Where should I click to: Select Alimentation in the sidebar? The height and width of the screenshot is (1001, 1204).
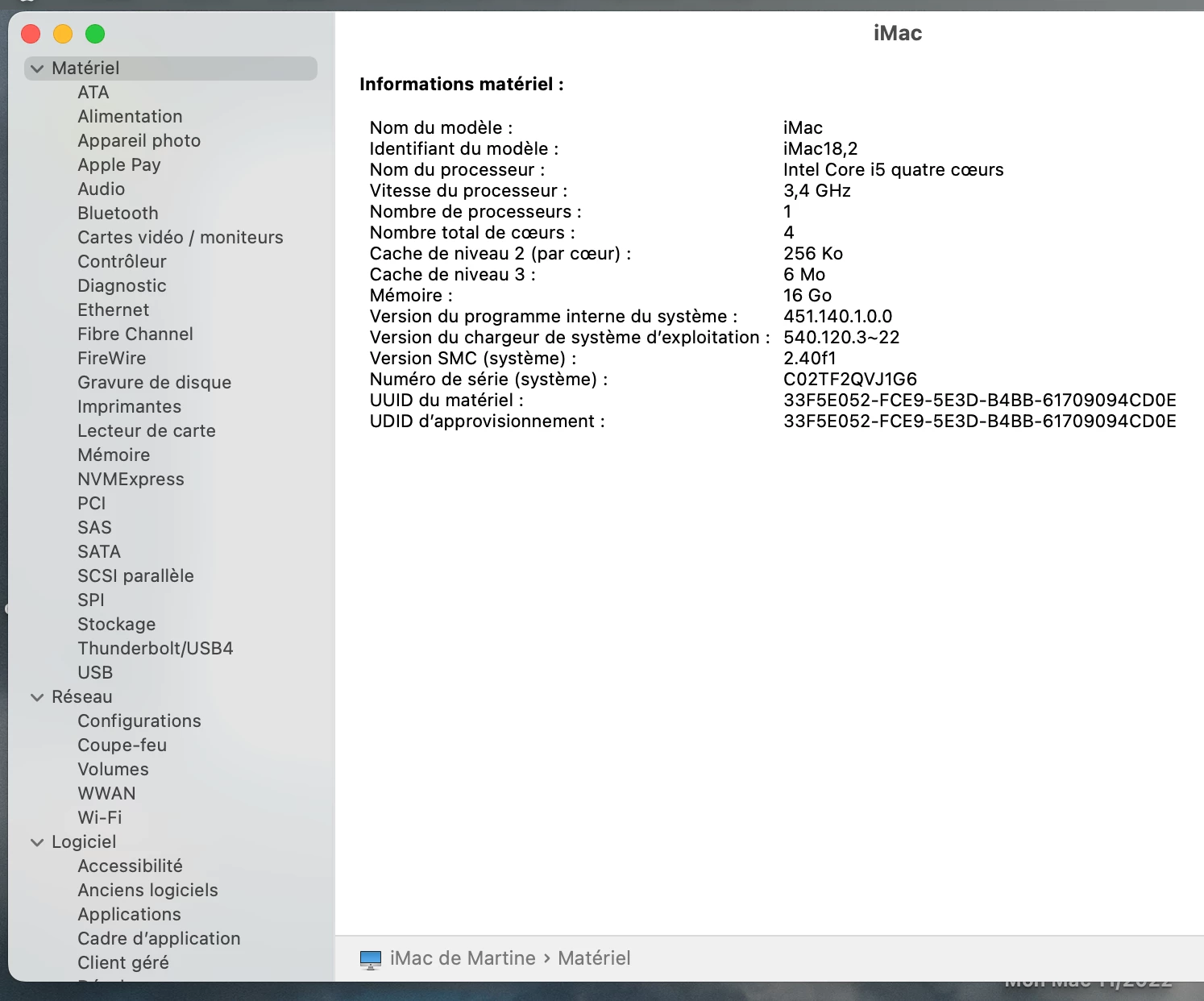tap(130, 117)
